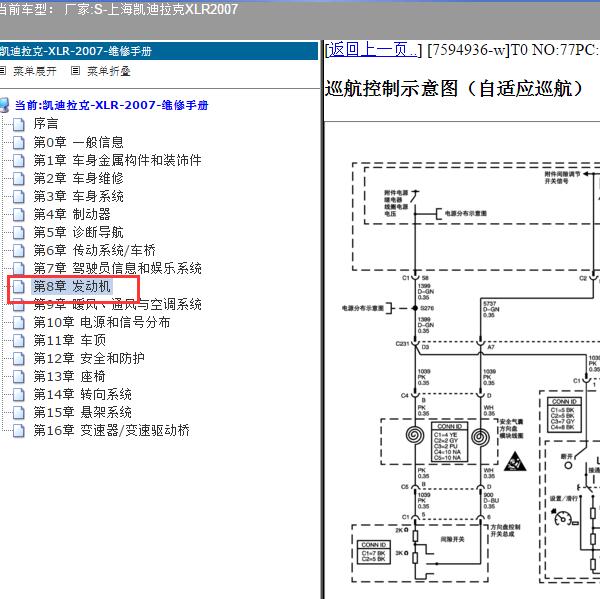Click the page icon beside 第8章
Image resolution: width=600 pixels, height=599 pixels.
point(18,286)
